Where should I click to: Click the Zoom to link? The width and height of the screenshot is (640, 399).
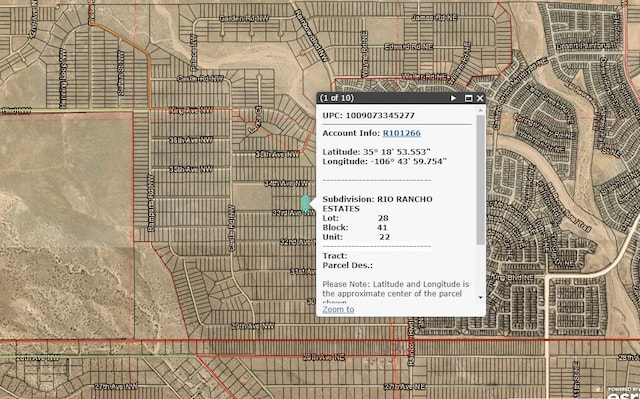(338, 309)
